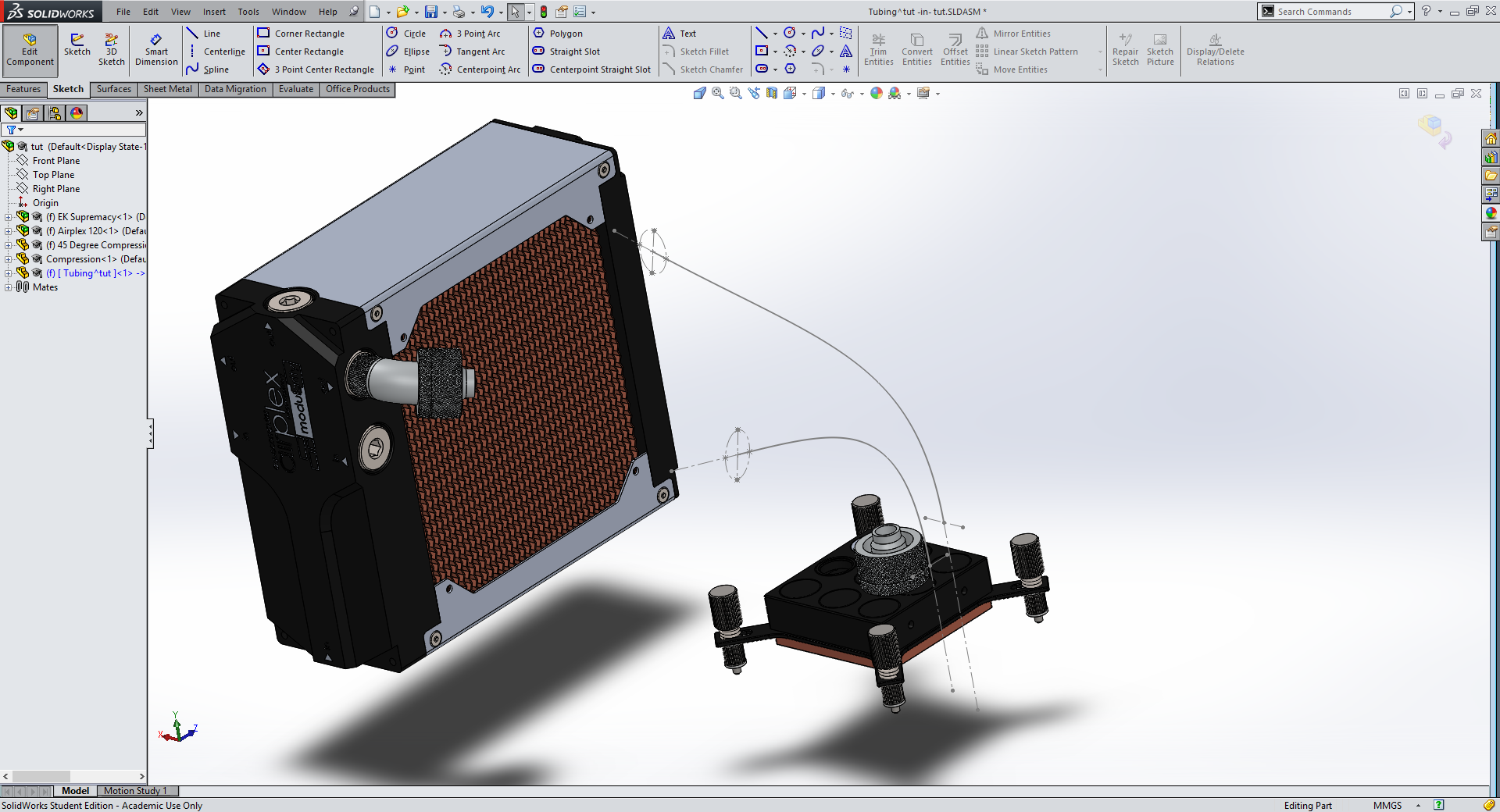Image resolution: width=1500 pixels, height=812 pixels.
Task: Open the Insert menu
Action: pos(214,12)
